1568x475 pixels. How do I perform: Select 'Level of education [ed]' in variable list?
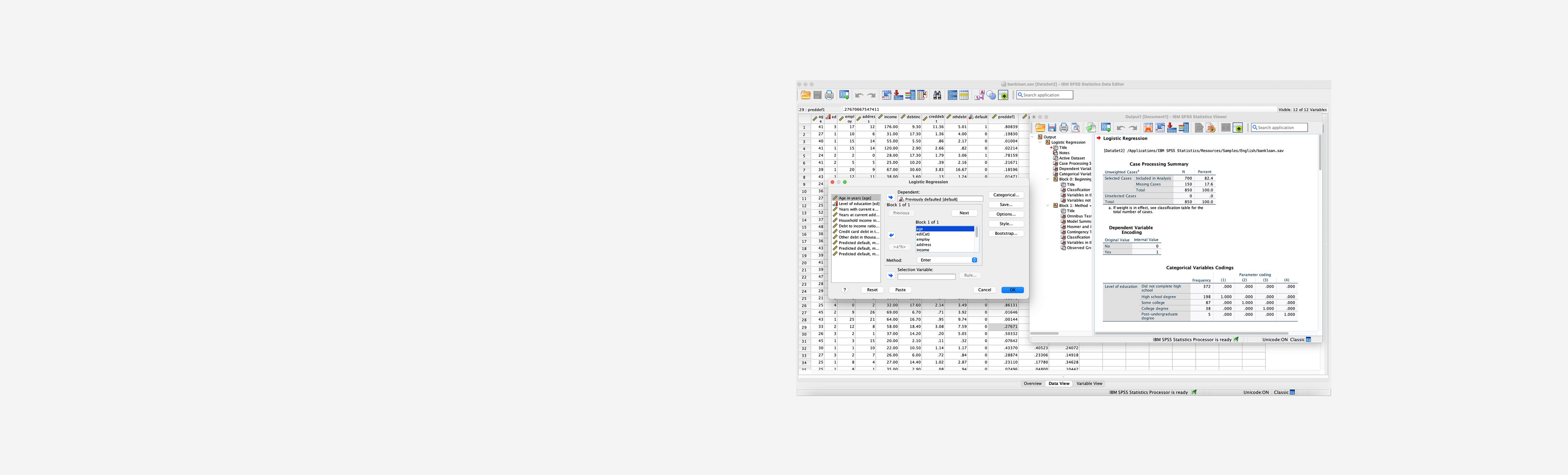tap(856, 204)
